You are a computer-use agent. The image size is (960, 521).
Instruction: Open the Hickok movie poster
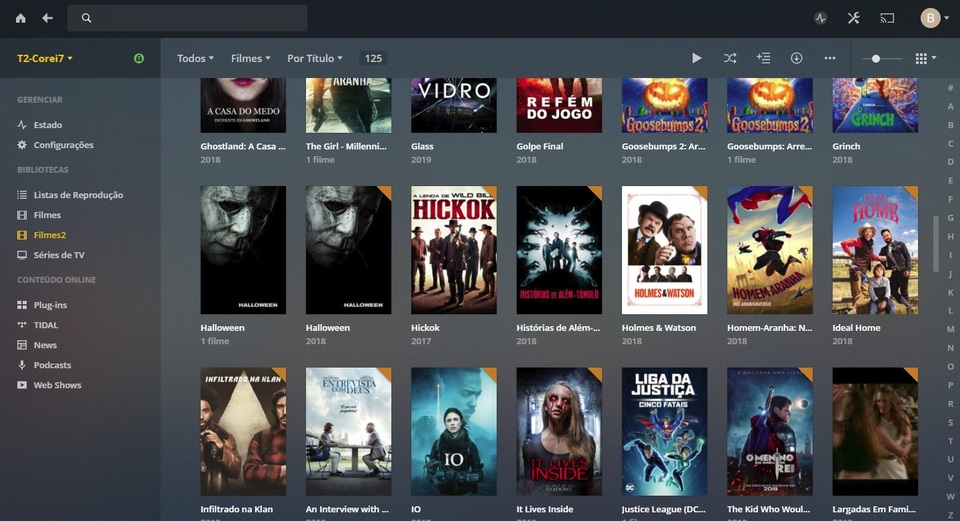[x=454, y=250]
